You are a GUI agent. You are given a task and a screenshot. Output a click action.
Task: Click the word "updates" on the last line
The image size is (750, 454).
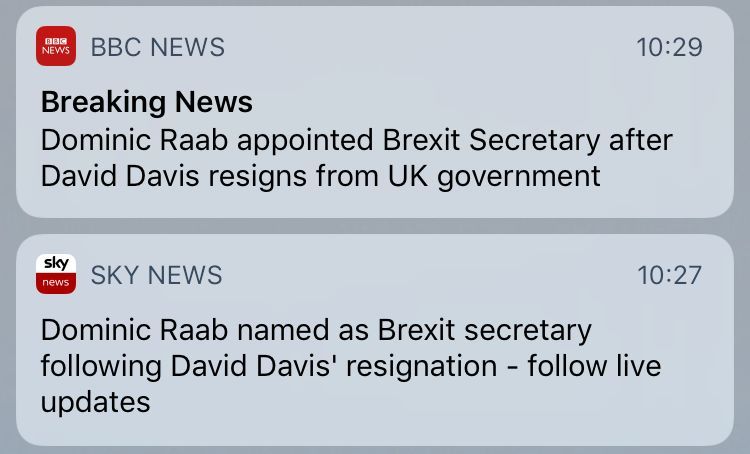[95, 402]
